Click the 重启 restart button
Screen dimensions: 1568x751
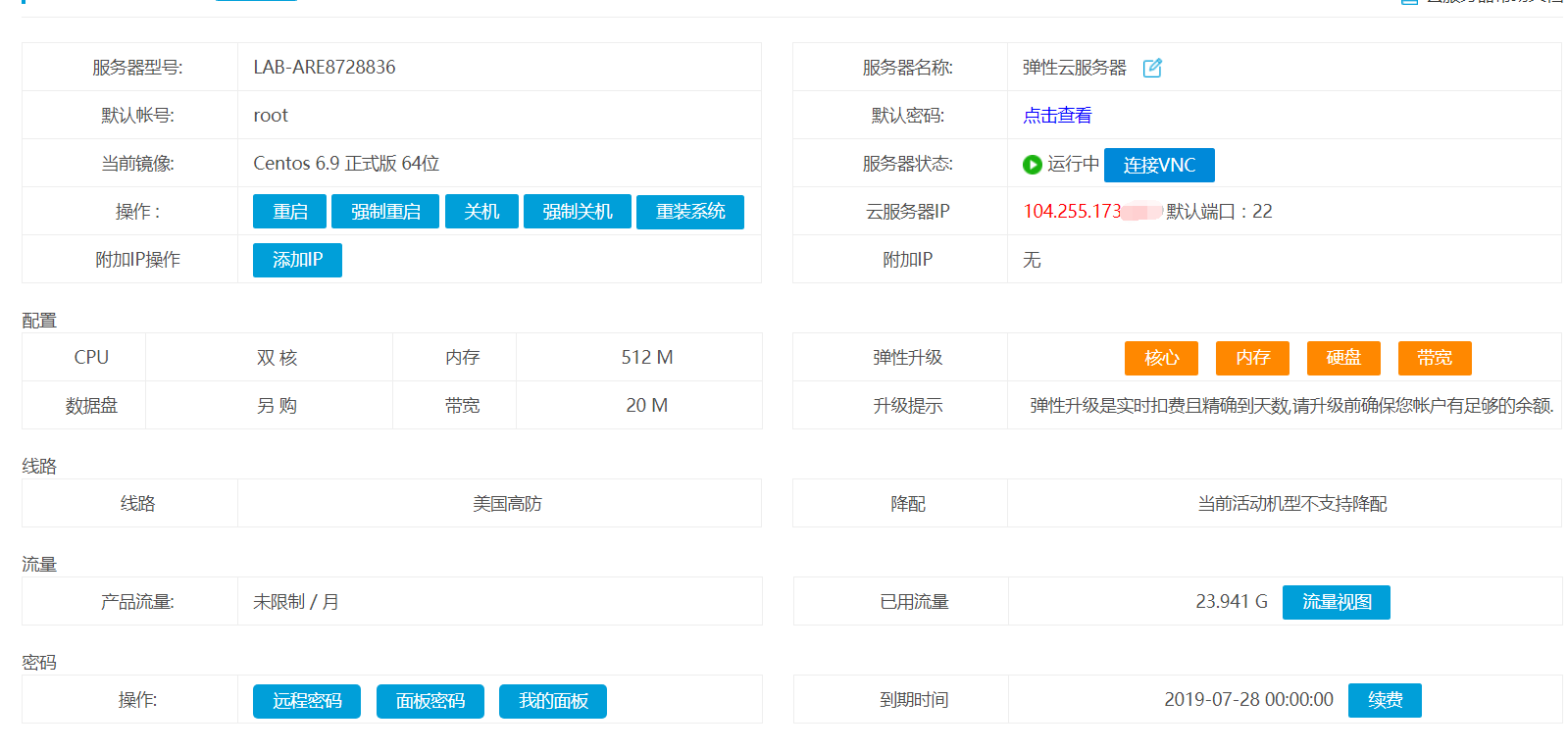coord(289,212)
